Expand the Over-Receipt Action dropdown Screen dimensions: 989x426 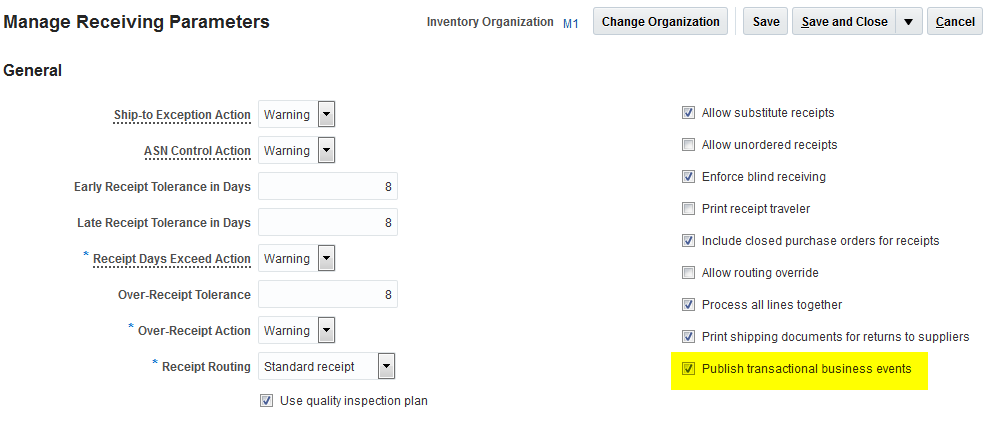pos(326,331)
